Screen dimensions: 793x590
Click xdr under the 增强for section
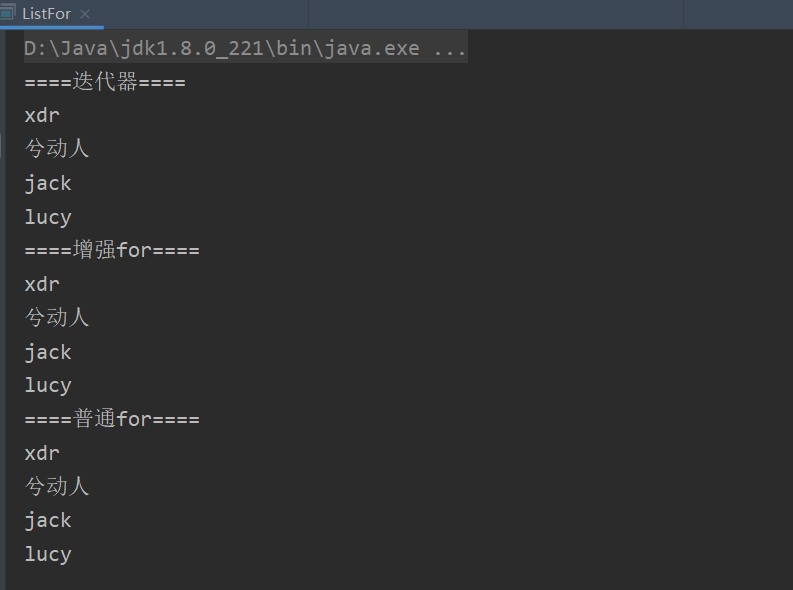pyautogui.click(x=42, y=285)
